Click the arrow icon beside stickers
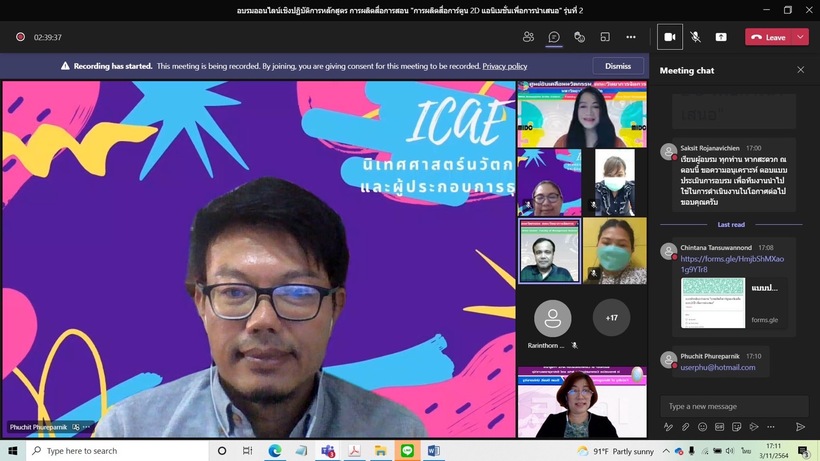 point(754,427)
